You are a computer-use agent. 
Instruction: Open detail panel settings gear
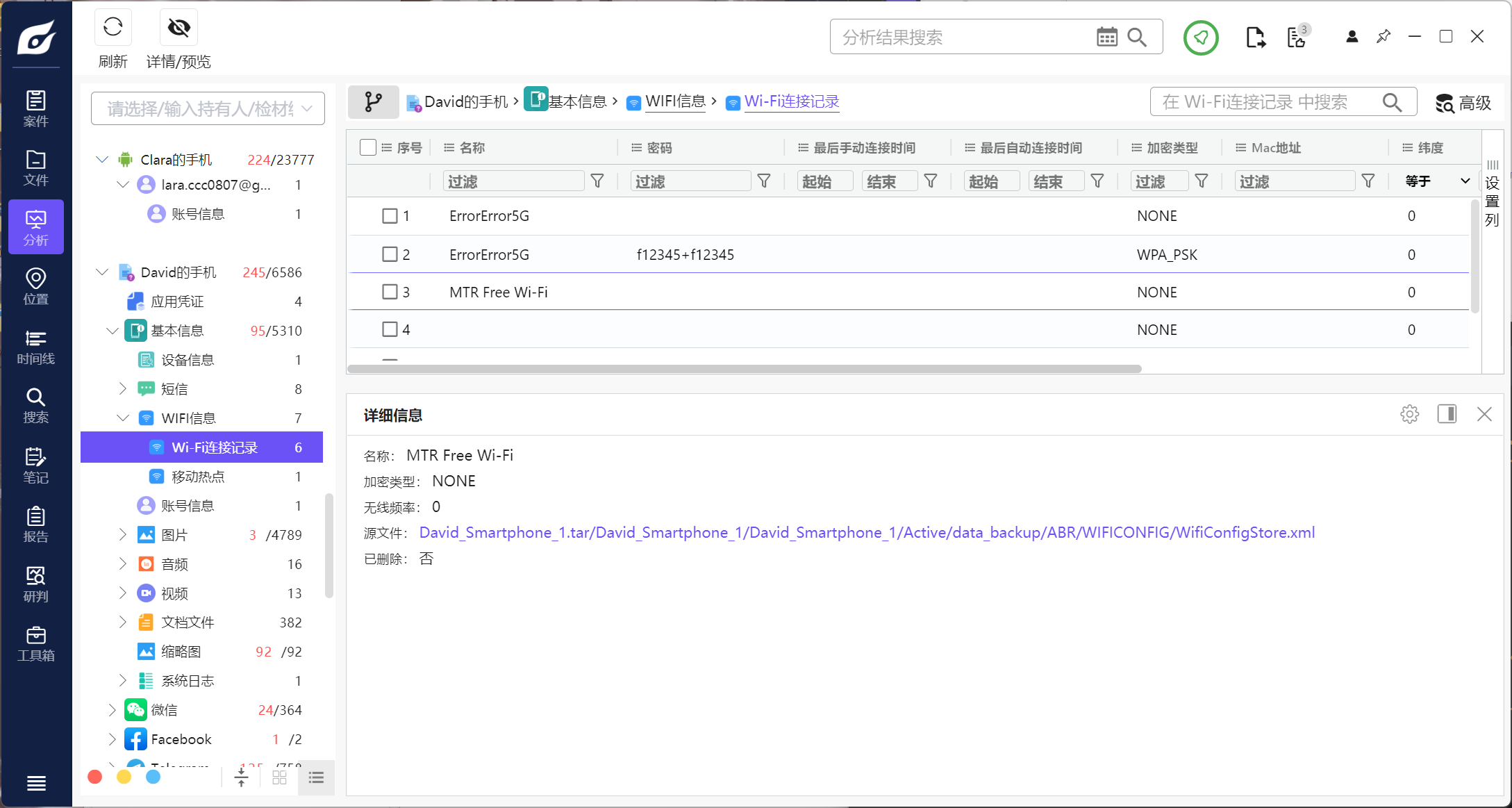pos(1409,415)
